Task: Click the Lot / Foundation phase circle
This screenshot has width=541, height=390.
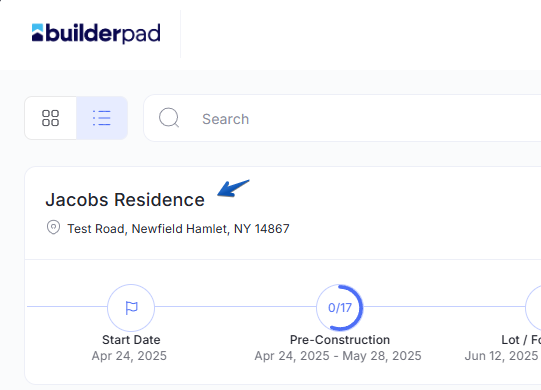Action: (x=533, y=308)
